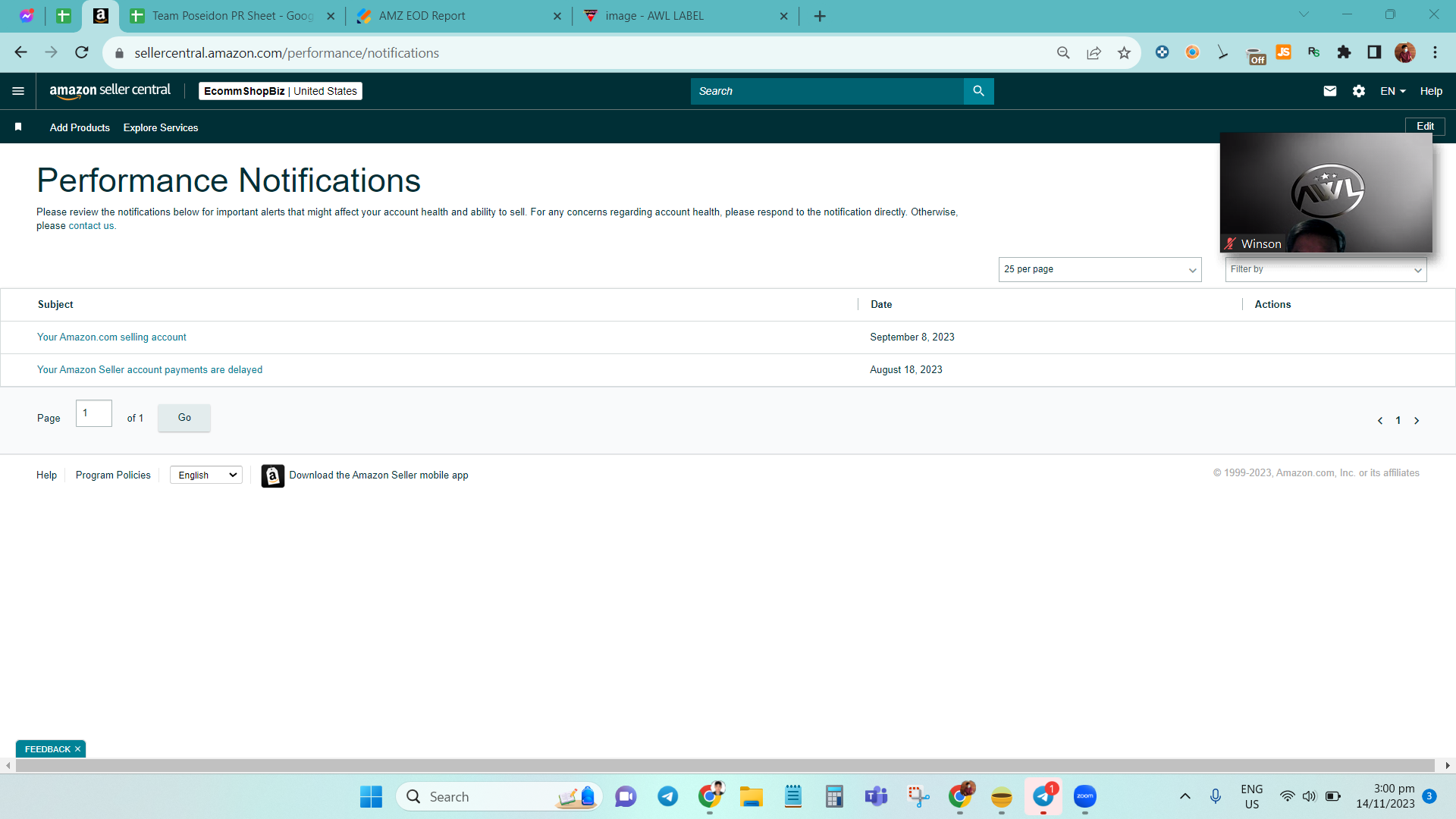This screenshot has width=1456, height=819.
Task: Click the orange JS extension icon
Action: click(1283, 52)
